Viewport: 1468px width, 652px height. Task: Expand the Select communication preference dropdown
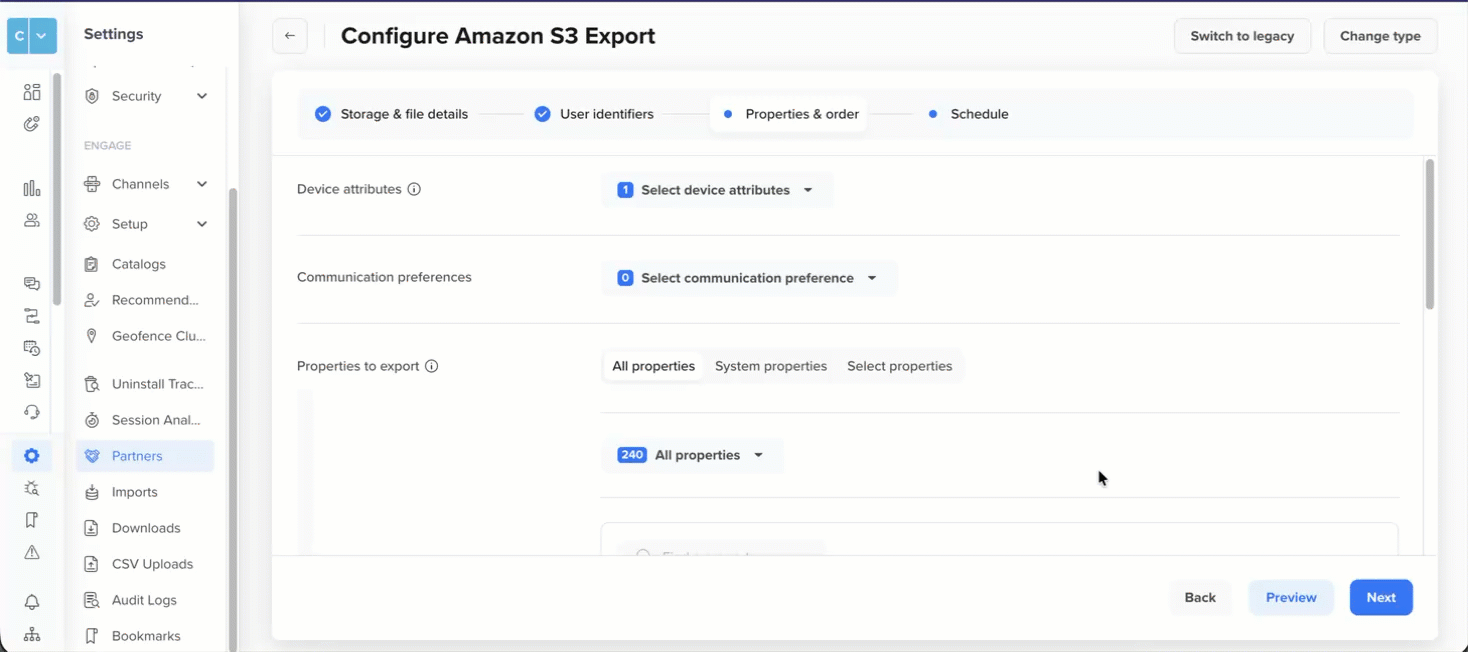coord(748,277)
